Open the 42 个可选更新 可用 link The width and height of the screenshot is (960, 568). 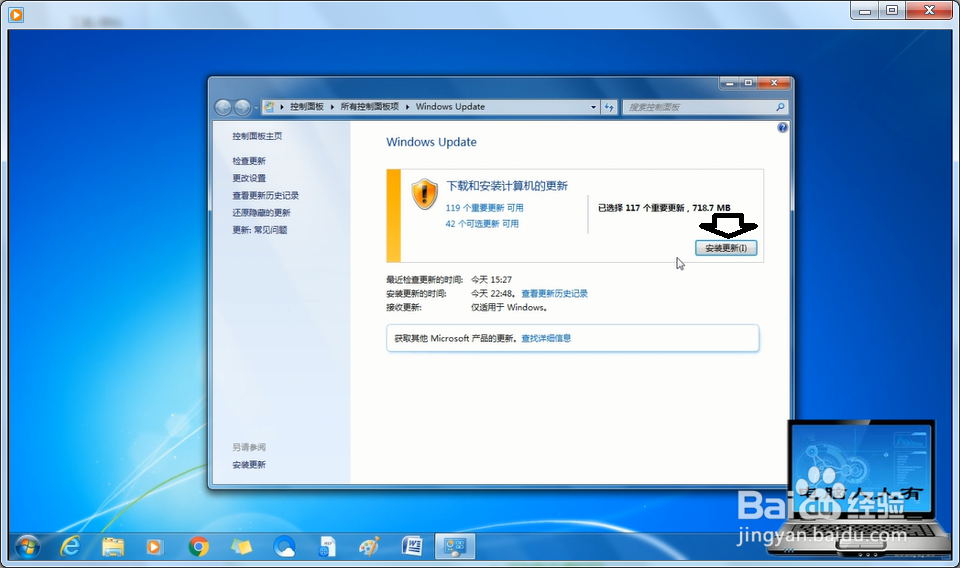click(482, 224)
